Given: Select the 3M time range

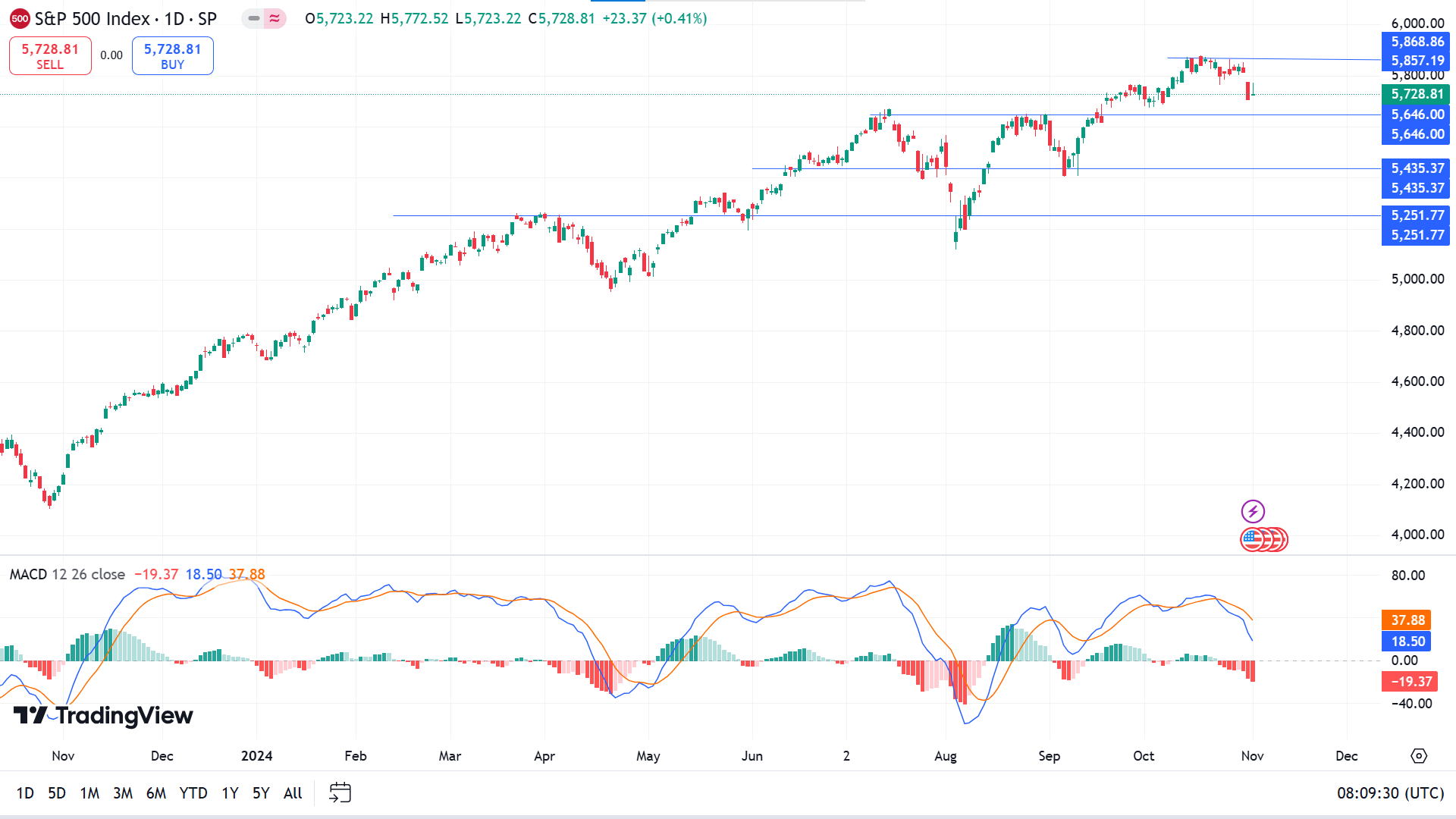Looking at the screenshot, I should click(123, 793).
